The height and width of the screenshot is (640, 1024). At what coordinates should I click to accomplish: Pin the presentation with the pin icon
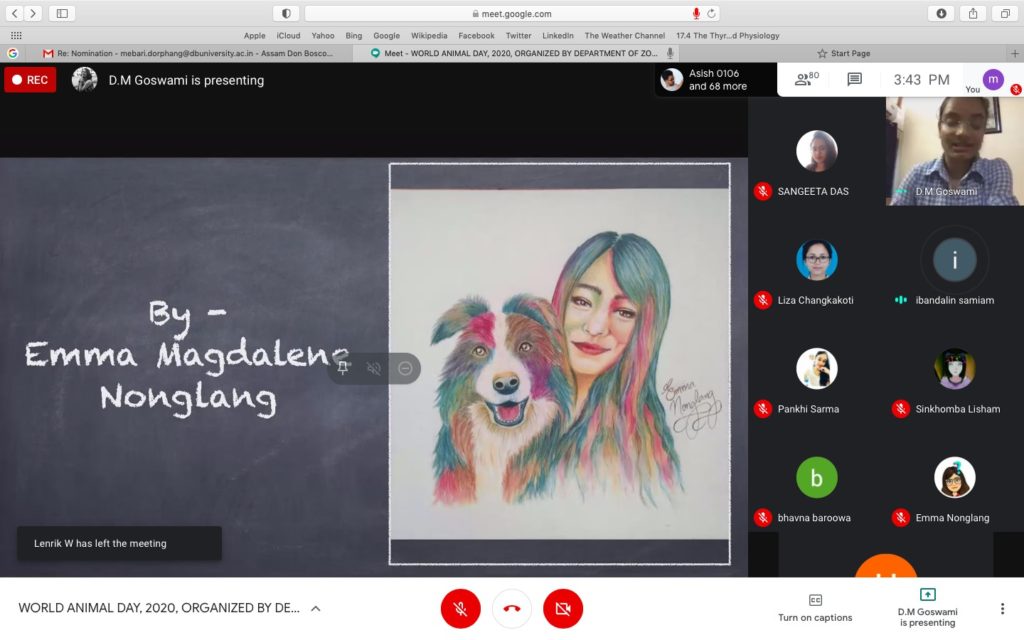343,368
